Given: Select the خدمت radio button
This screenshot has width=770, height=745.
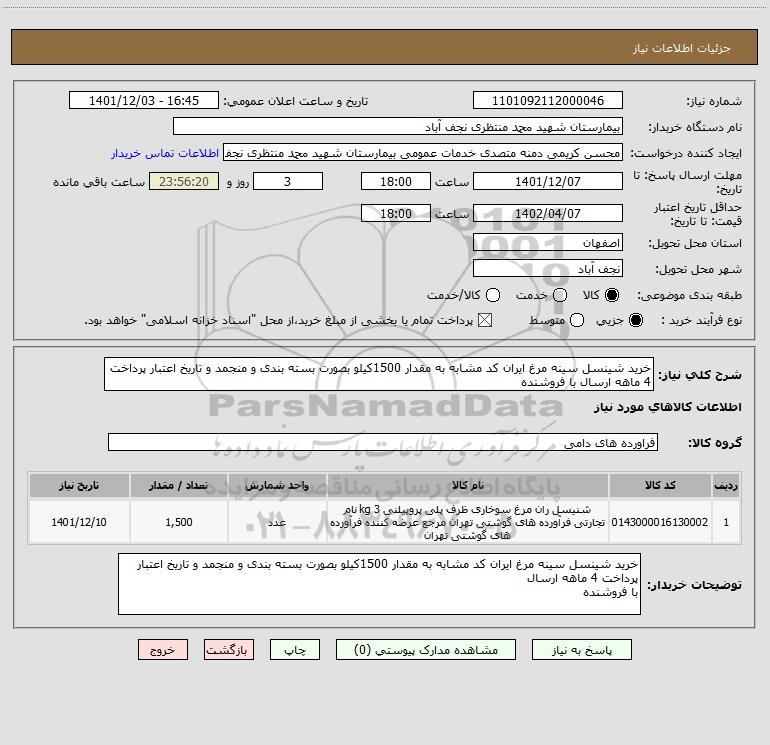Looking at the screenshot, I should coord(560,295).
